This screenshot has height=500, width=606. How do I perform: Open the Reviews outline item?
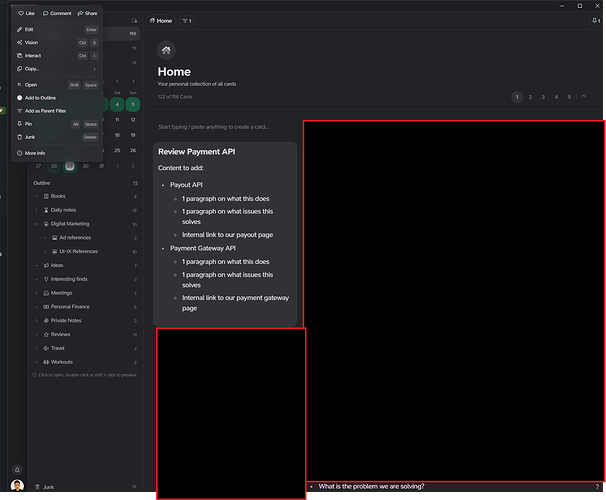pos(86,335)
